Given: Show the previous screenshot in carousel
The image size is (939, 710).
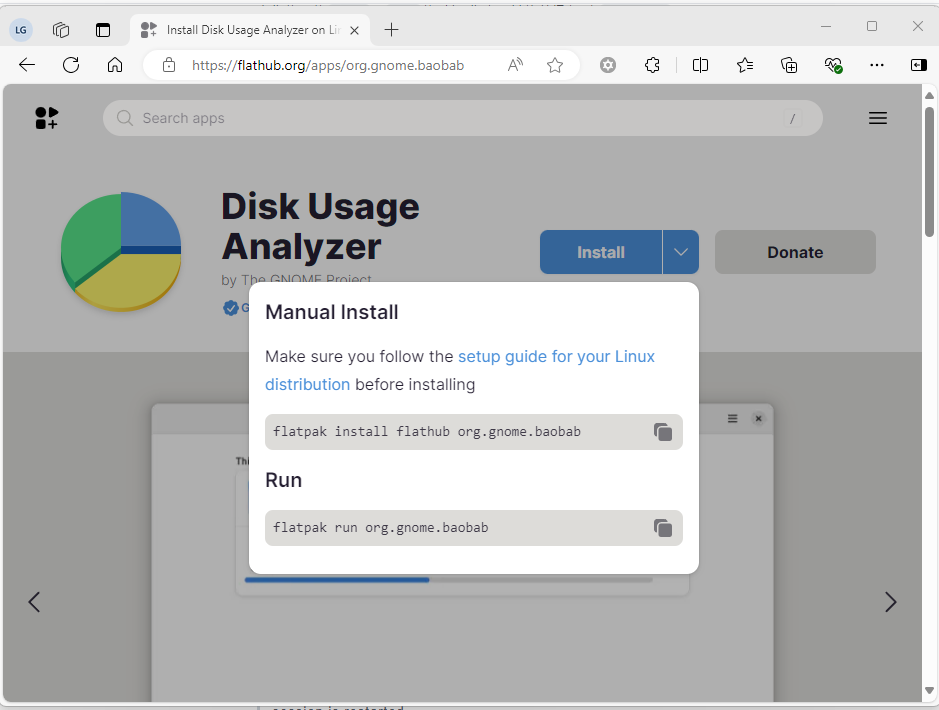Looking at the screenshot, I should pyautogui.click(x=34, y=602).
